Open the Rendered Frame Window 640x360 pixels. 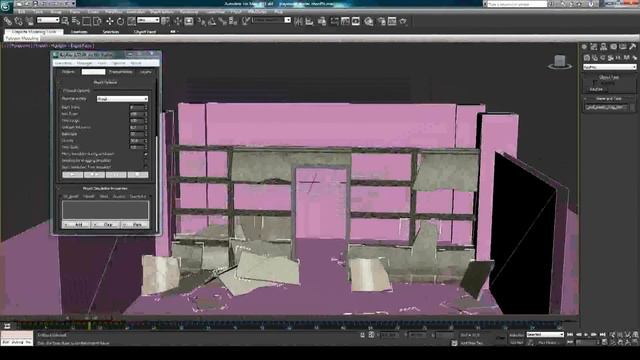point(392,21)
